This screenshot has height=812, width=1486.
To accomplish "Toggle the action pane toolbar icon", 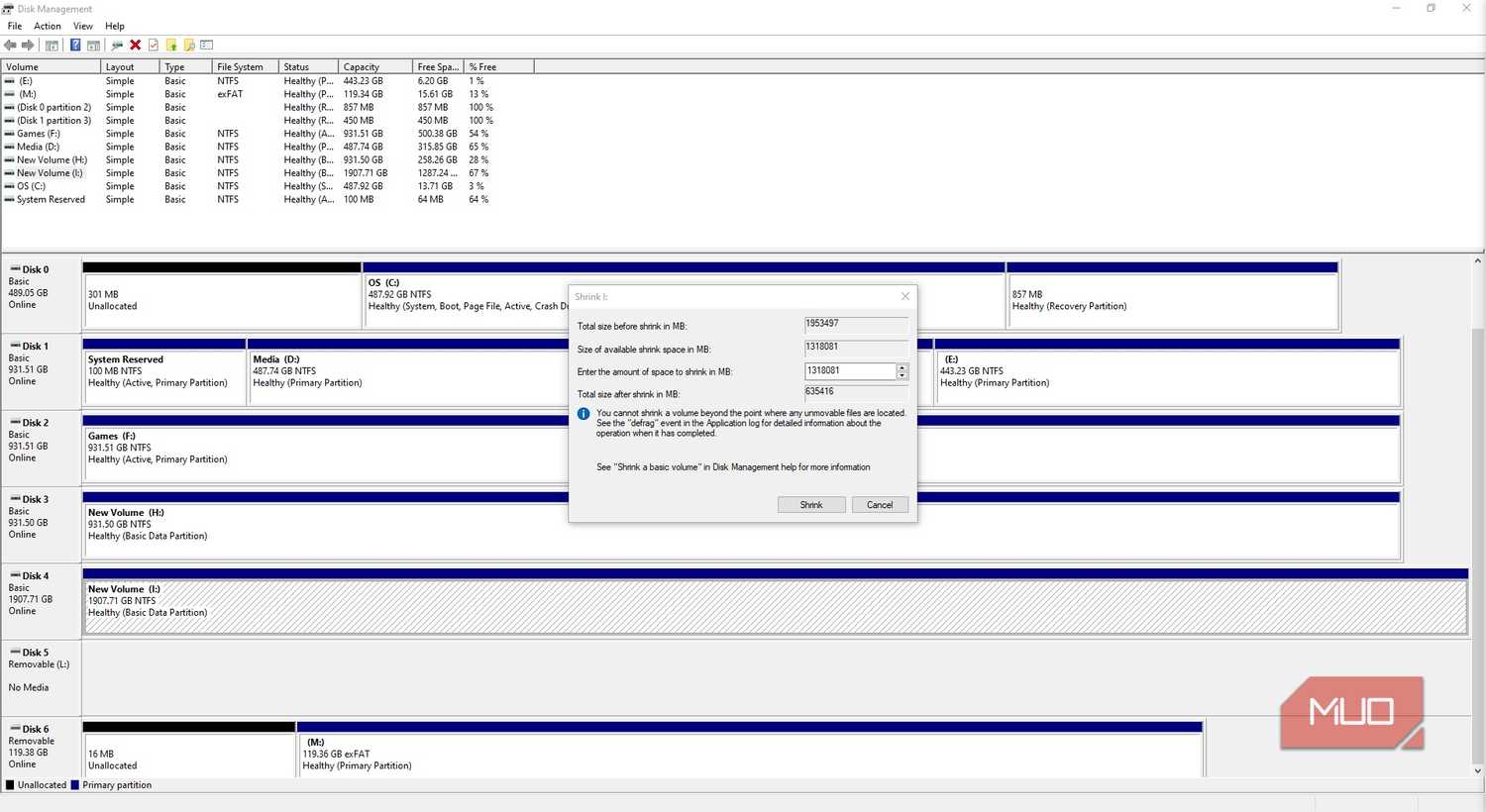I will click(93, 45).
